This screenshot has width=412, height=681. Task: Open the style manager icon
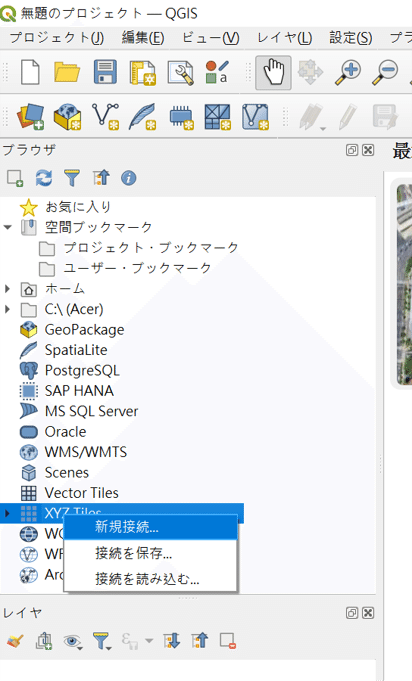[217, 73]
